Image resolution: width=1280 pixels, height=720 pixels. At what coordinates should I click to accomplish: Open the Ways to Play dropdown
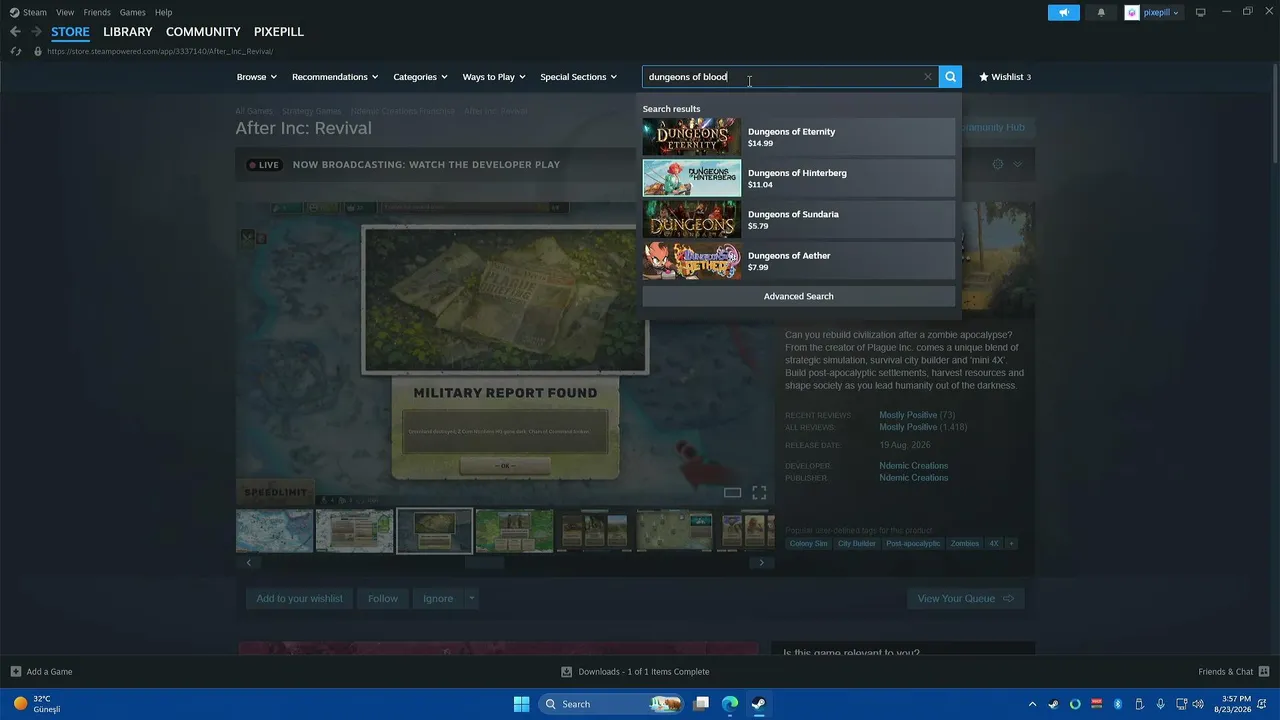click(494, 77)
